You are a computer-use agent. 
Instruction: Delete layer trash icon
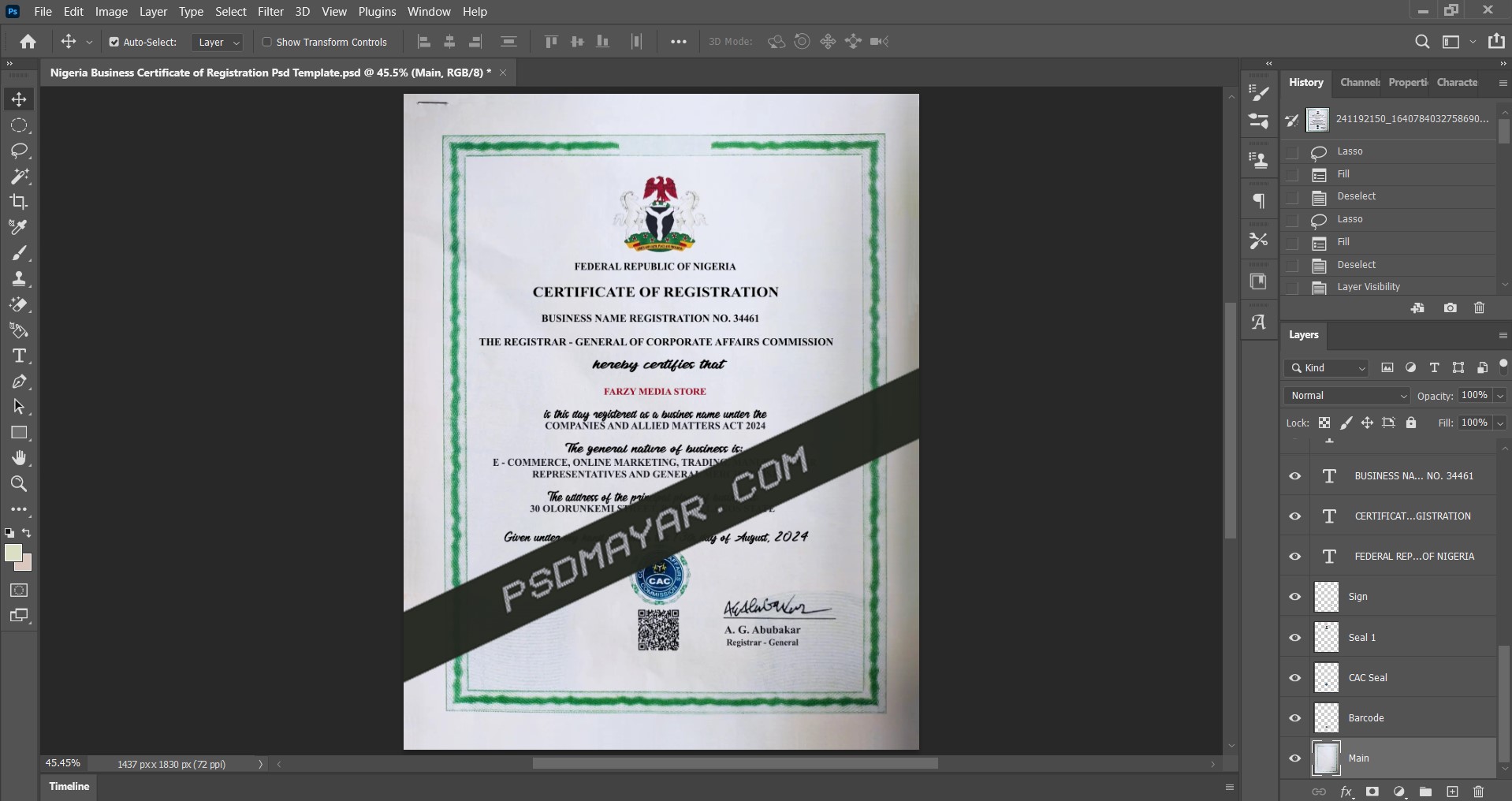(1478, 792)
